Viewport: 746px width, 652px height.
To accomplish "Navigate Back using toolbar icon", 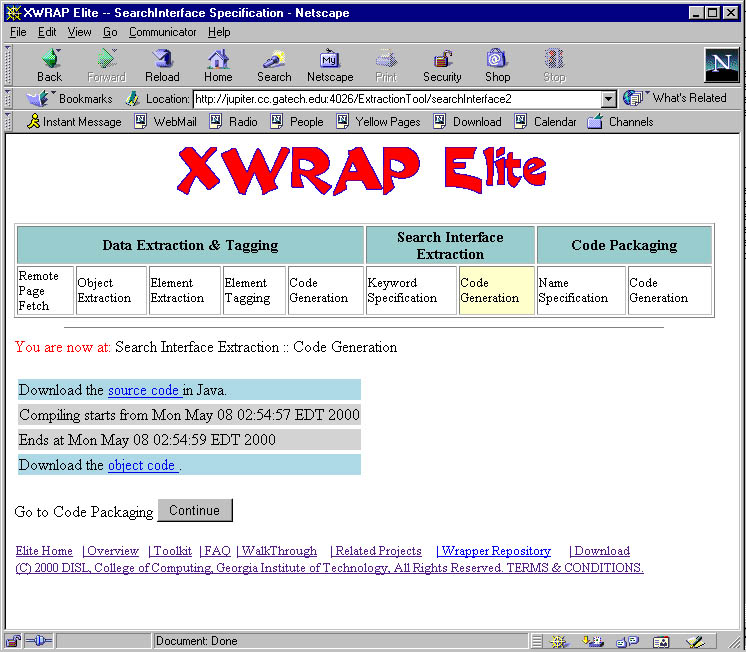I will 49,65.
